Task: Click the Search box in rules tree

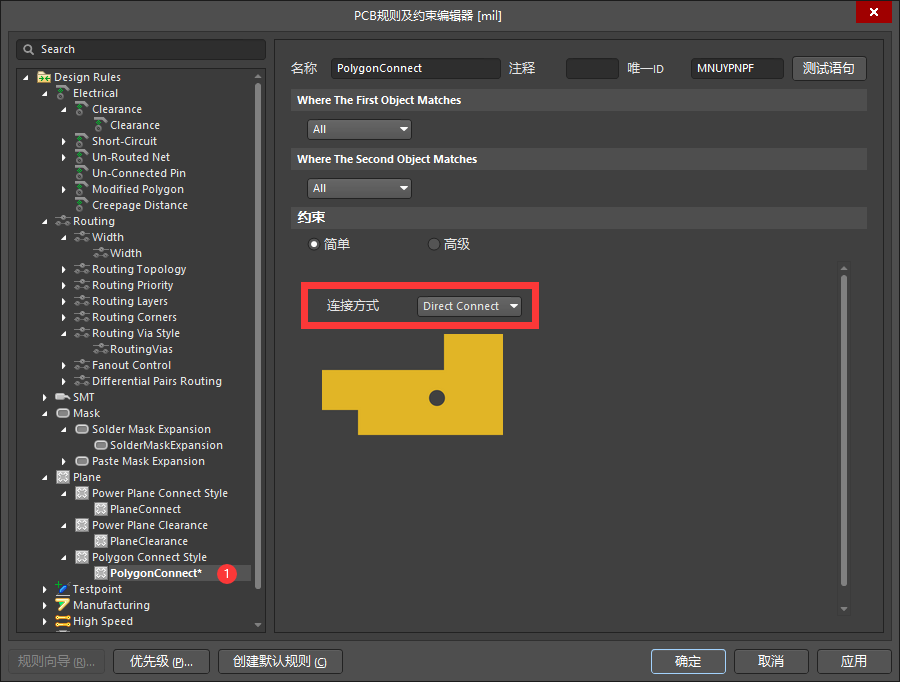Action: click(141, 49)
